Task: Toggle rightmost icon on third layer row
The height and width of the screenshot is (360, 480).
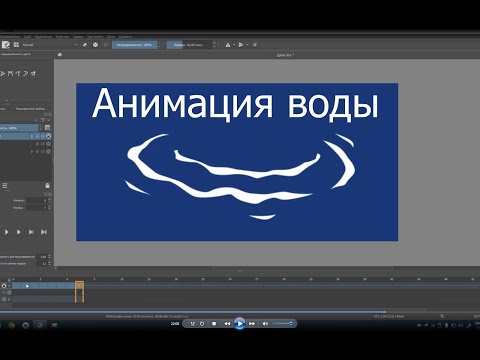Action: click(48, 151)
